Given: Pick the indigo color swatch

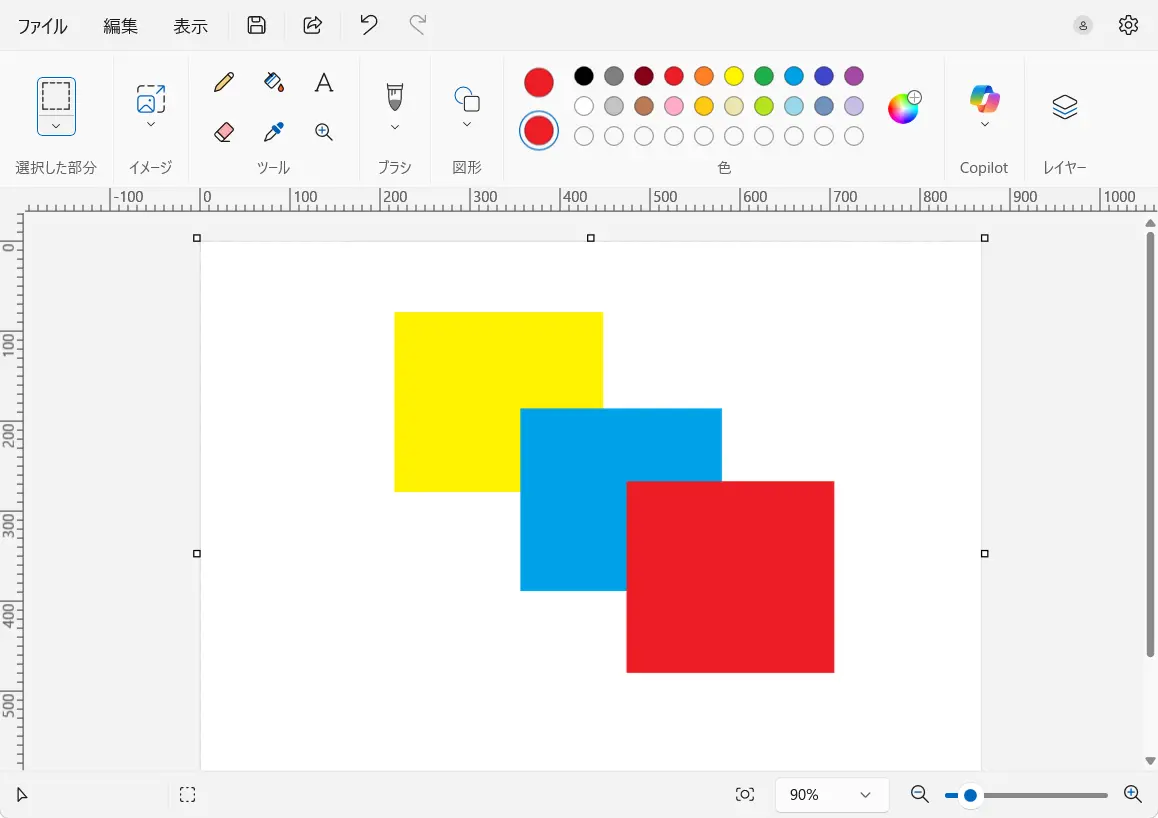Looking at the screenshot, I should [x=823, y=76].
